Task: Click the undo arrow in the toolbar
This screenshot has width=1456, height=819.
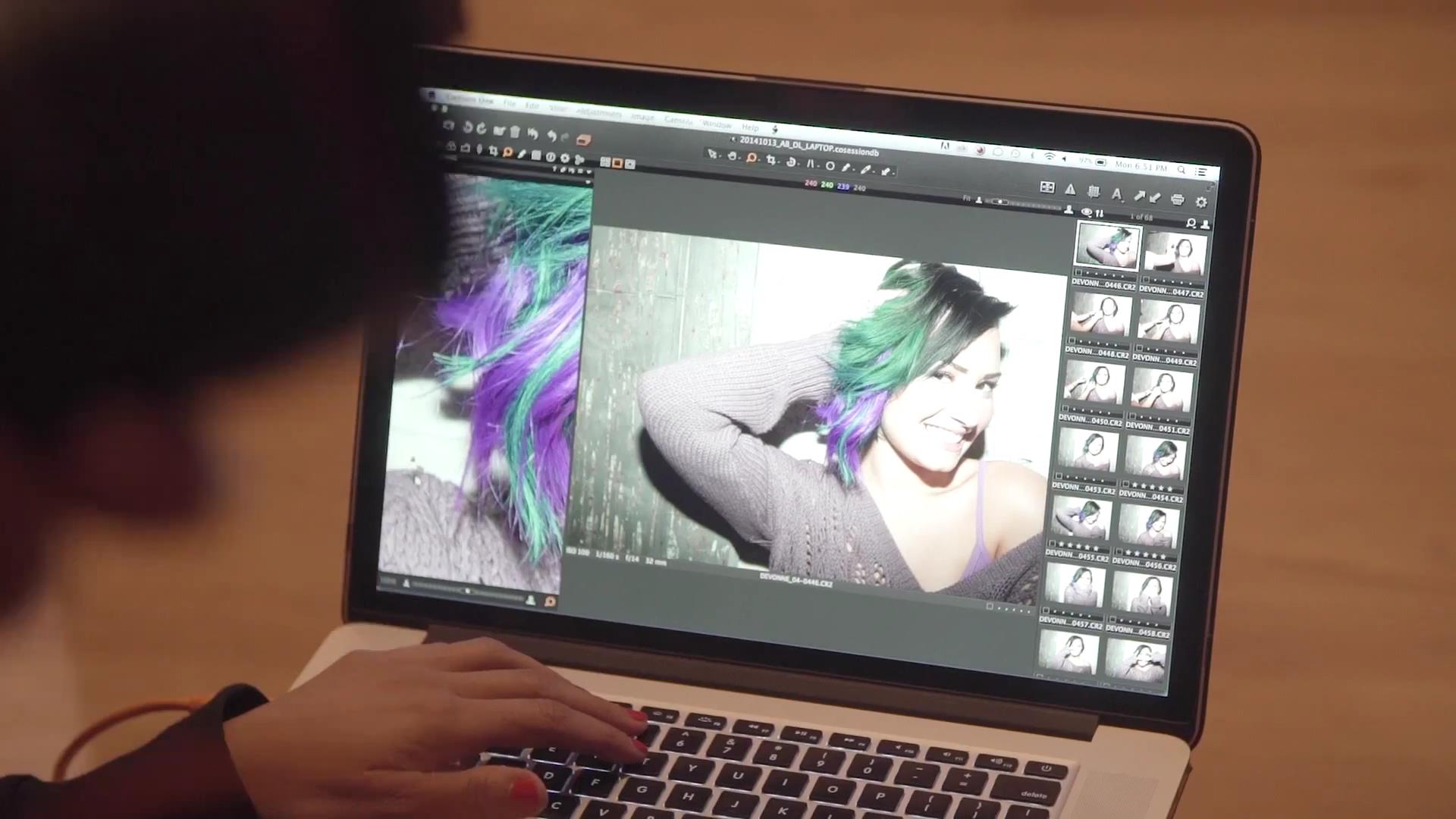Action: coord(552,136)
